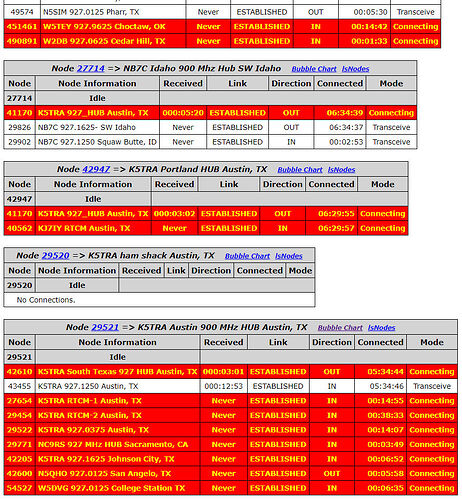Open node 27714 link
Viewport: 462px width, 500px height.
(91, 68)
